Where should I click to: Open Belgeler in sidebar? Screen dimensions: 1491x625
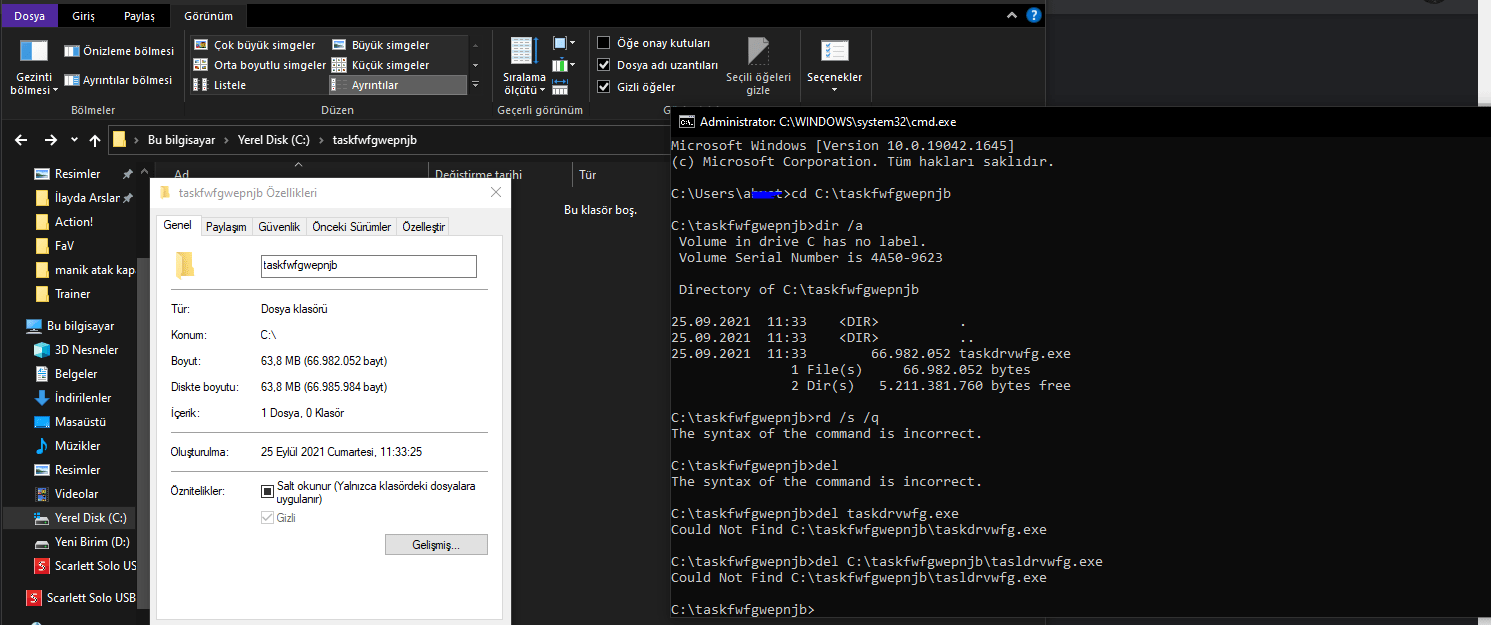pos(76,374)
